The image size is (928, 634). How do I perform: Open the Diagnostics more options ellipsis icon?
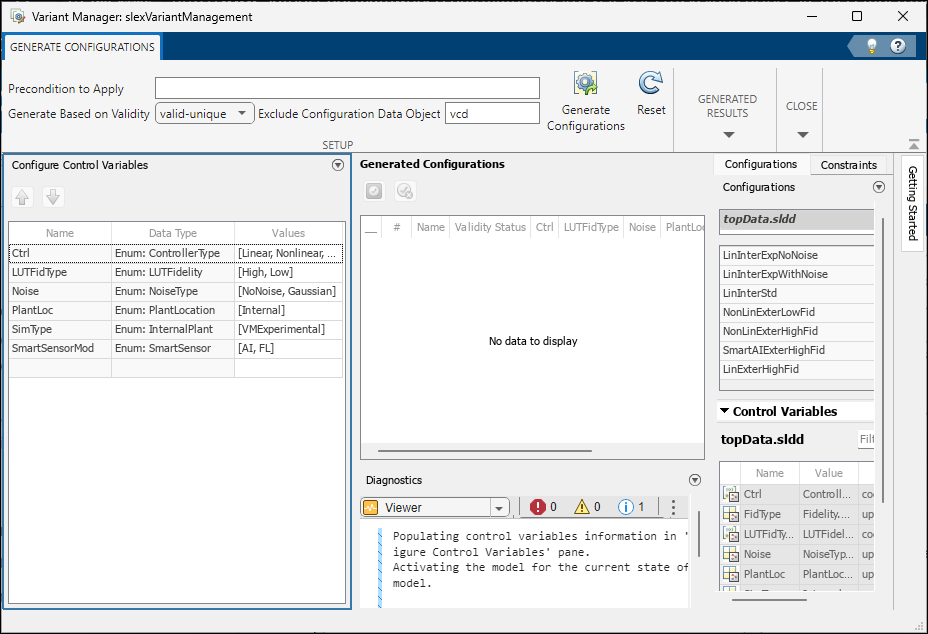[x=672, y=507]
